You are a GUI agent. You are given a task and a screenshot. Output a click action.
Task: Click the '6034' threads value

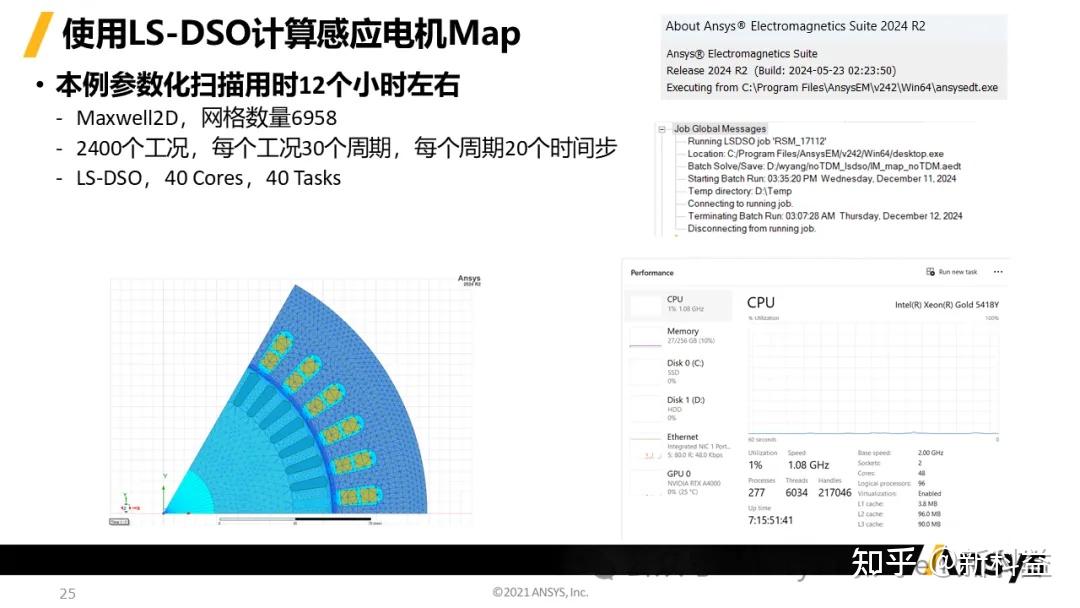[796, 493]
